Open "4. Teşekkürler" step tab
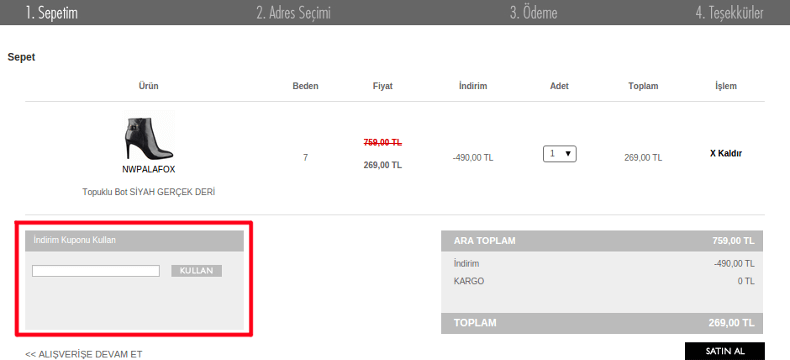Image resolution: width=790 pixels, height=360 pixels. click(729, 13)
